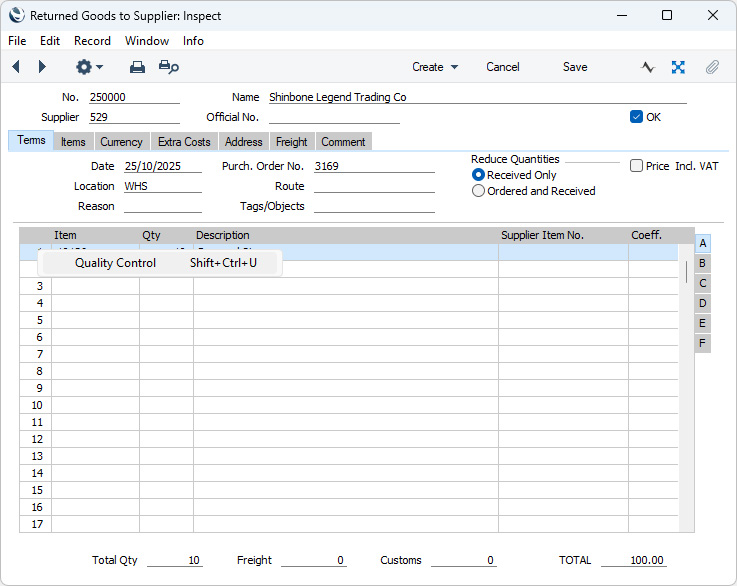737x586 pixels.
Task: Select Ordered and Received option
Action: coord(478,191)
